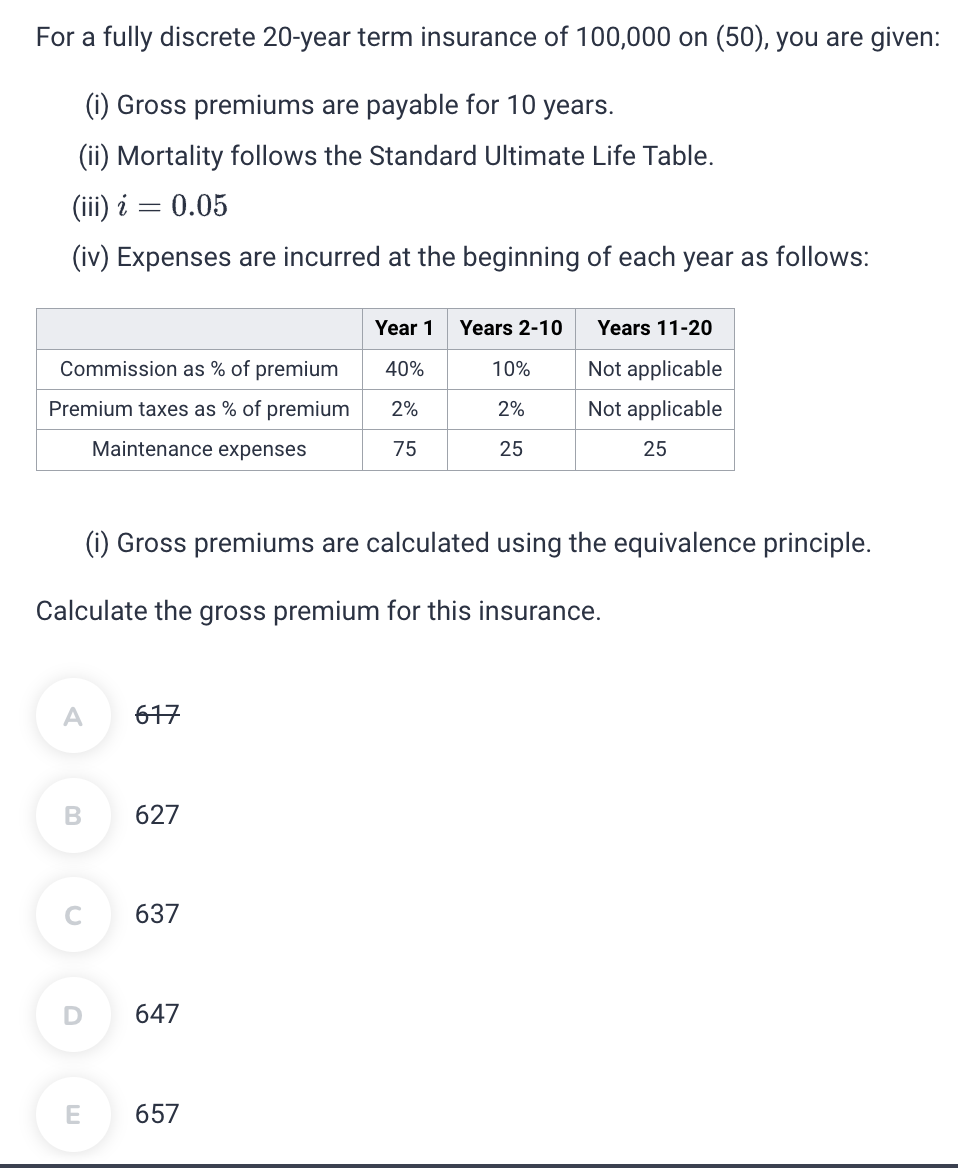
Task: Choose the answer value 657
Action: tap(156, 1114)
